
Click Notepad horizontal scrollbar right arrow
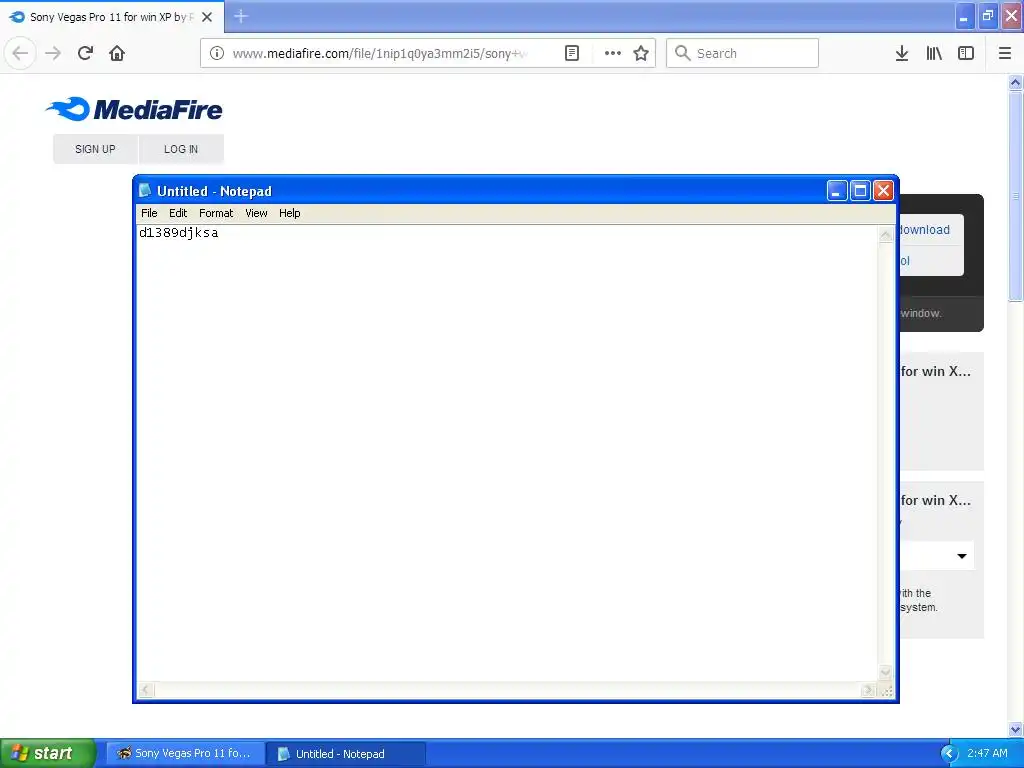[868, 690]
